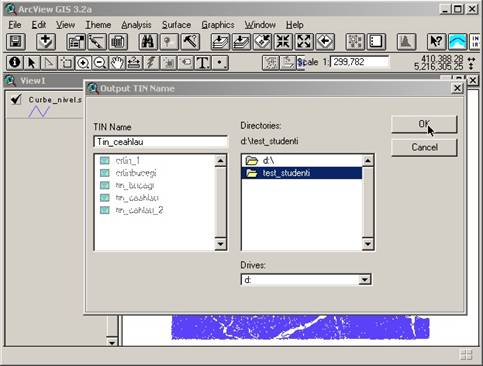Click the Query Builder hammer icon
This screenshot has width=483, height=366.
pyautogui.click(x=190, y=42)
